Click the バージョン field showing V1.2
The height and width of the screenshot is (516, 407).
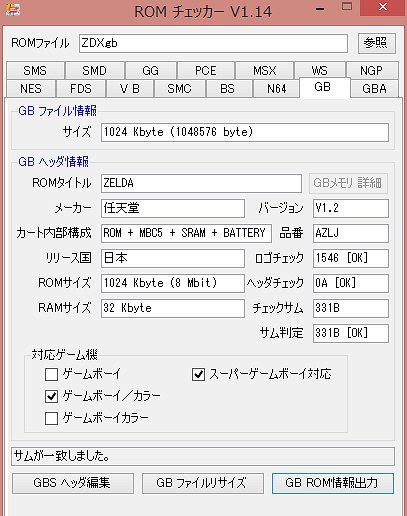coord(351,208)
